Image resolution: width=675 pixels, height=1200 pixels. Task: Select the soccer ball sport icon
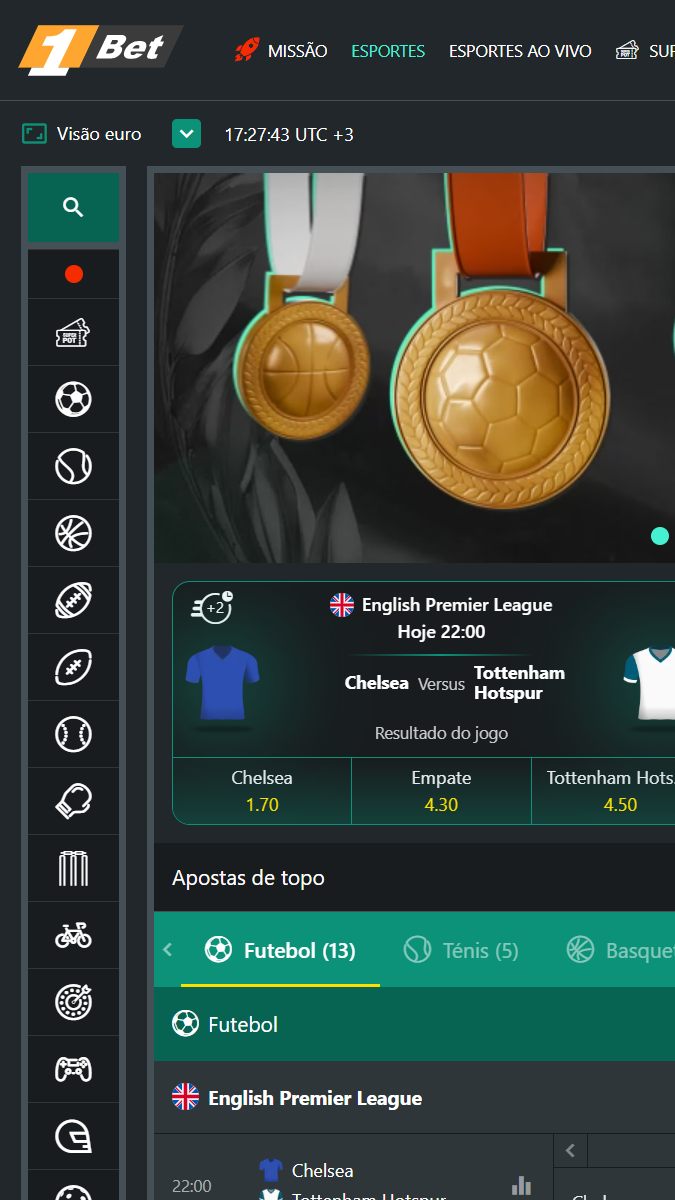[73, 400]
